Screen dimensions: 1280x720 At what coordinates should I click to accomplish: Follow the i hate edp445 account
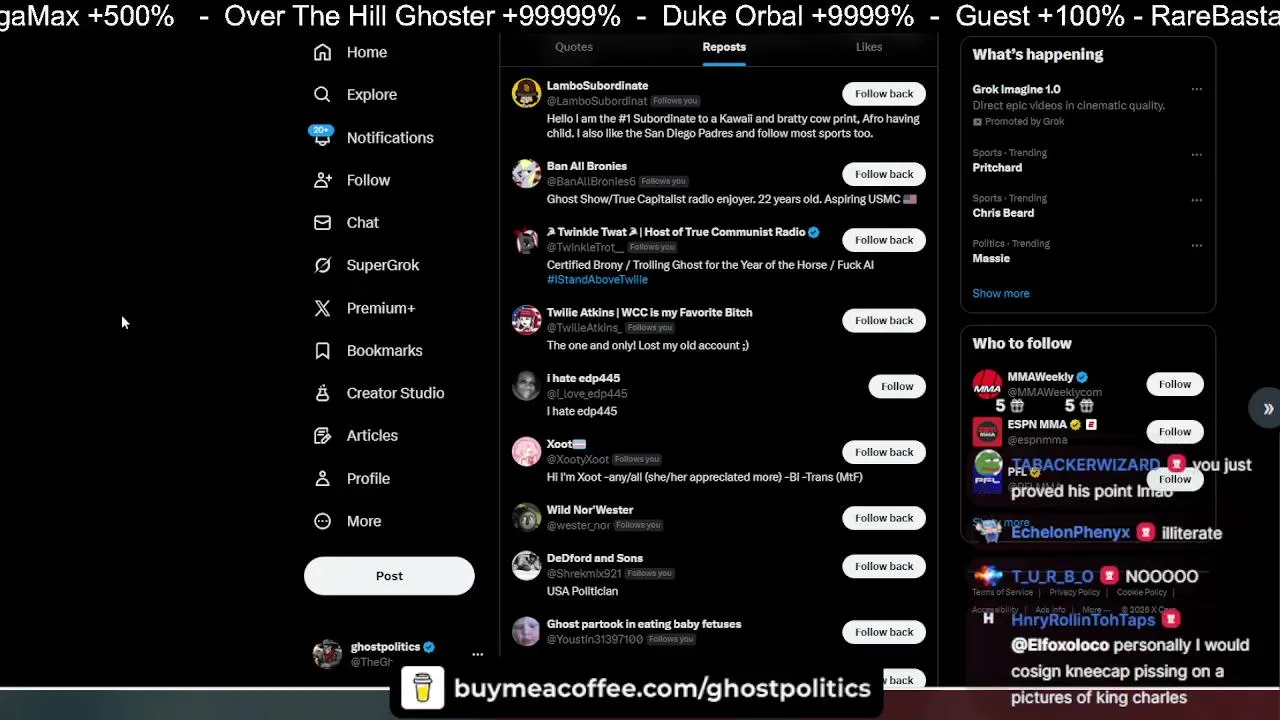coord(897,386)
